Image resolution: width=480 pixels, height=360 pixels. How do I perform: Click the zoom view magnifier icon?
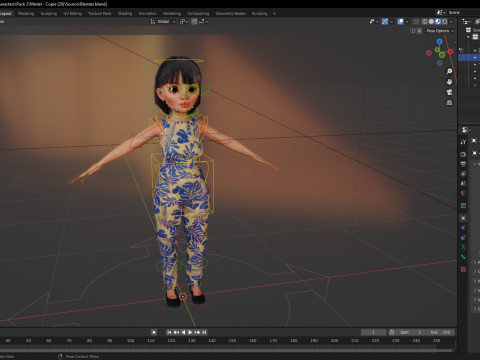coord(449,71)
